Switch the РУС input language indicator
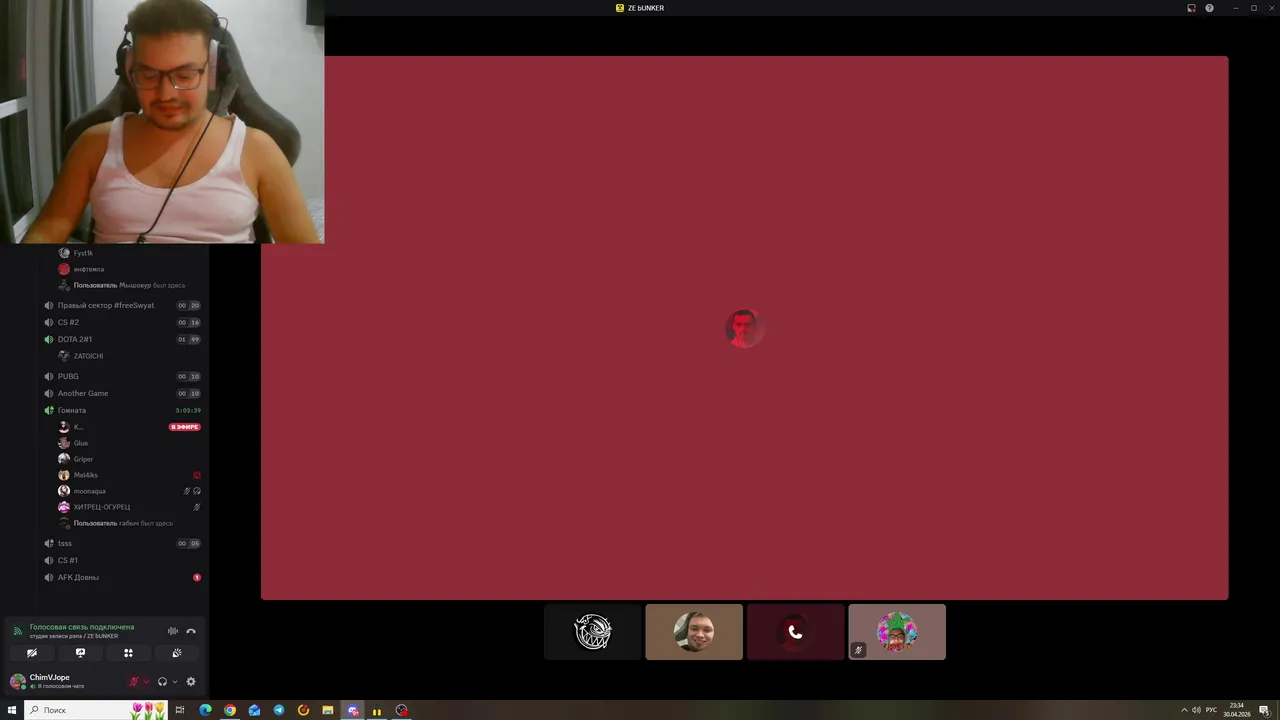Screen dimensions: 1280x720 pos(1211,710)
